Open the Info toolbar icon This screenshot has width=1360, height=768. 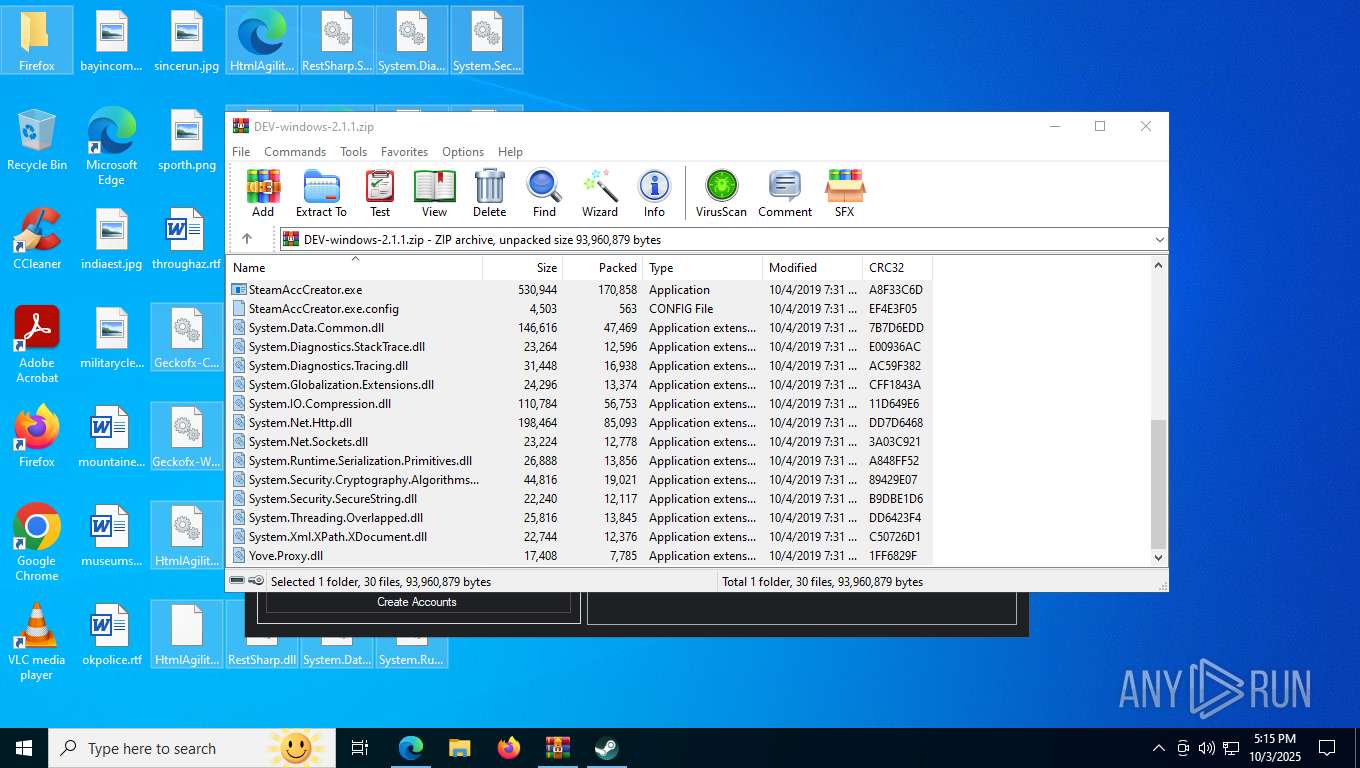pyautogui.click(x=654, y=193)
